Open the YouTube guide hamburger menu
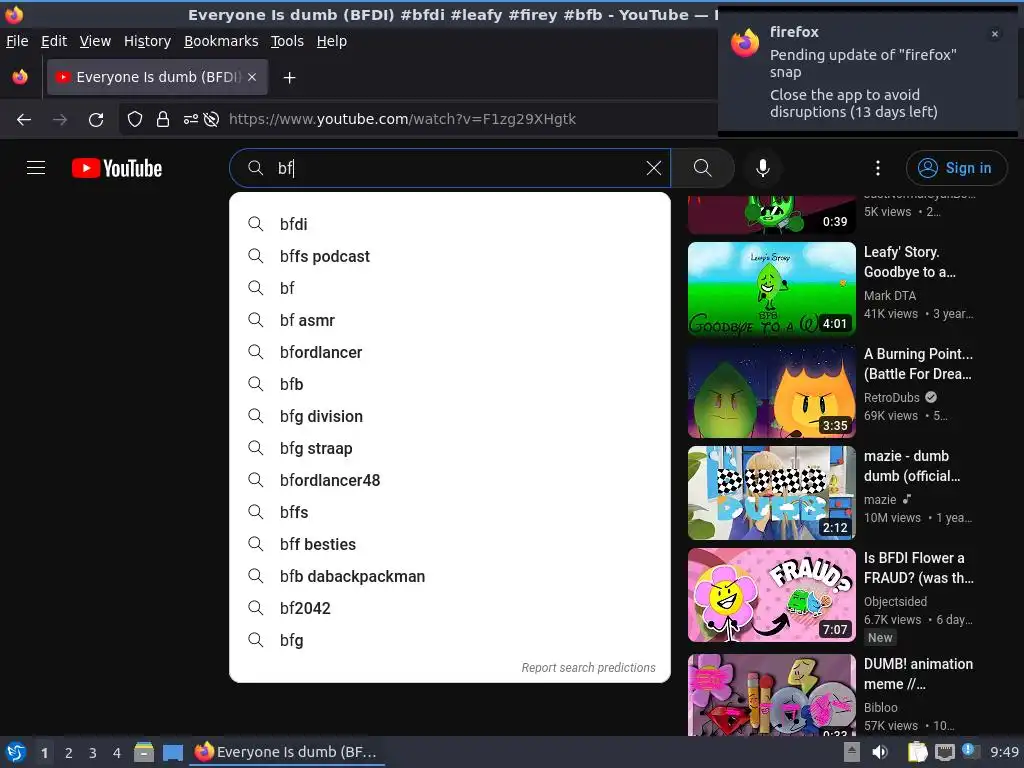Screen dimensions: 1024x768 point(36,168)
